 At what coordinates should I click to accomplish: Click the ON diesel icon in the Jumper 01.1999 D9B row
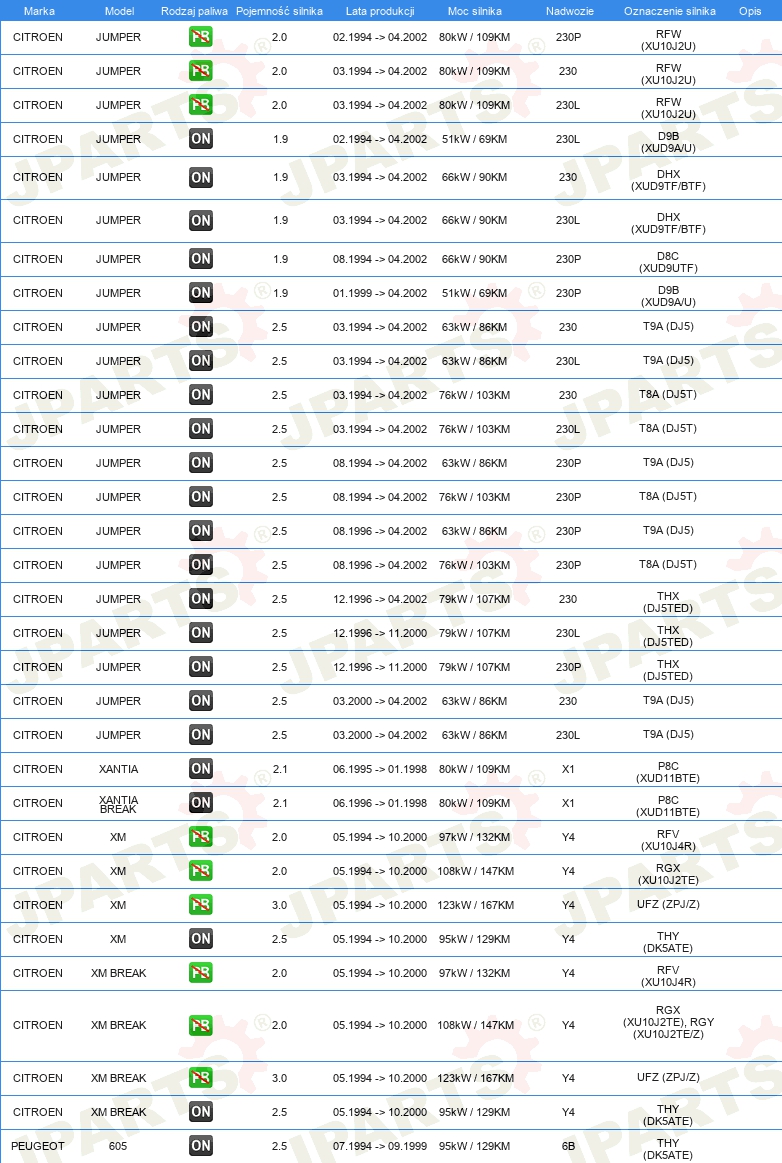(x=200, y=293)
